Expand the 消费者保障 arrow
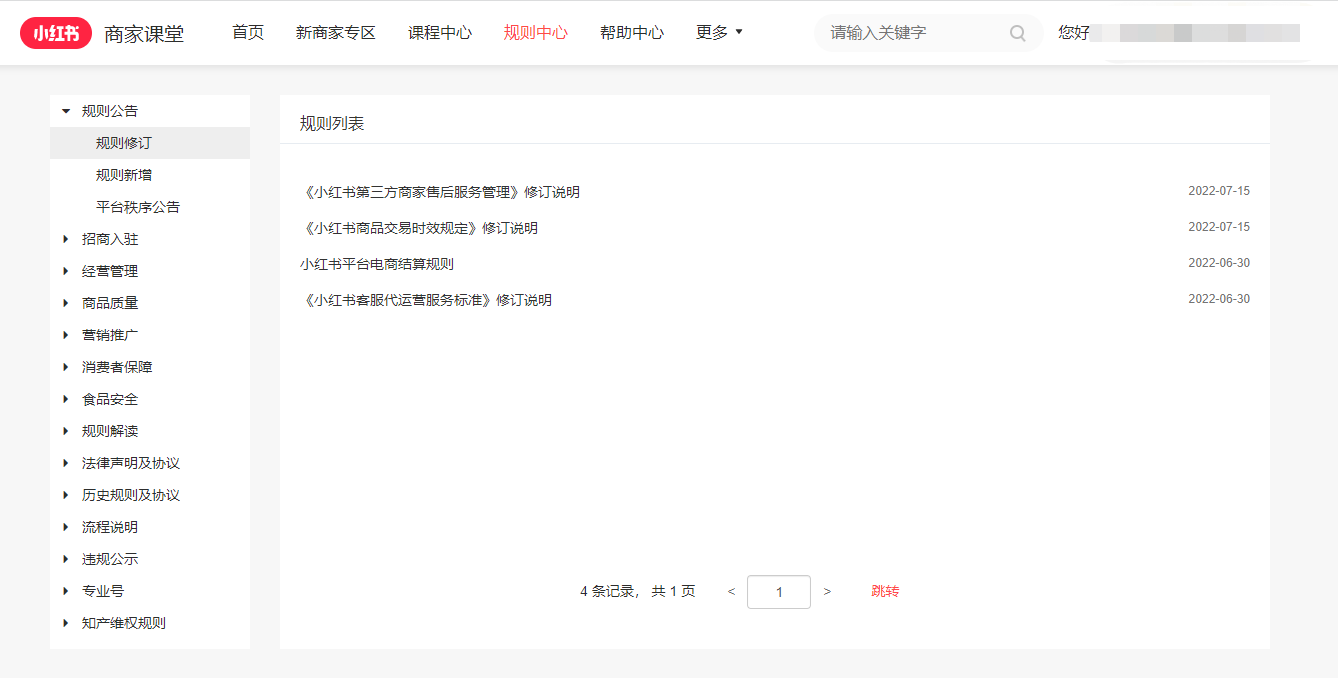The height and width of the screenshot is (678, 1338). point(66,367)
